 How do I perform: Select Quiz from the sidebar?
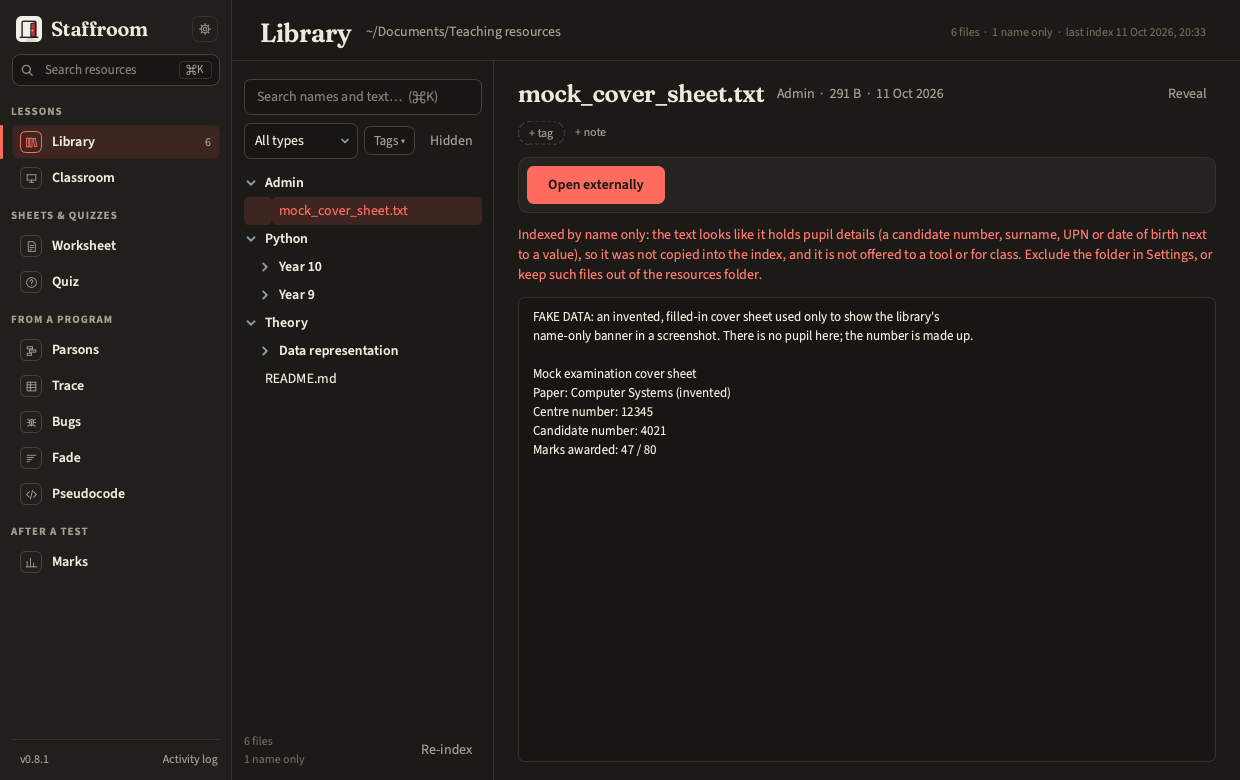coord(116,282)
